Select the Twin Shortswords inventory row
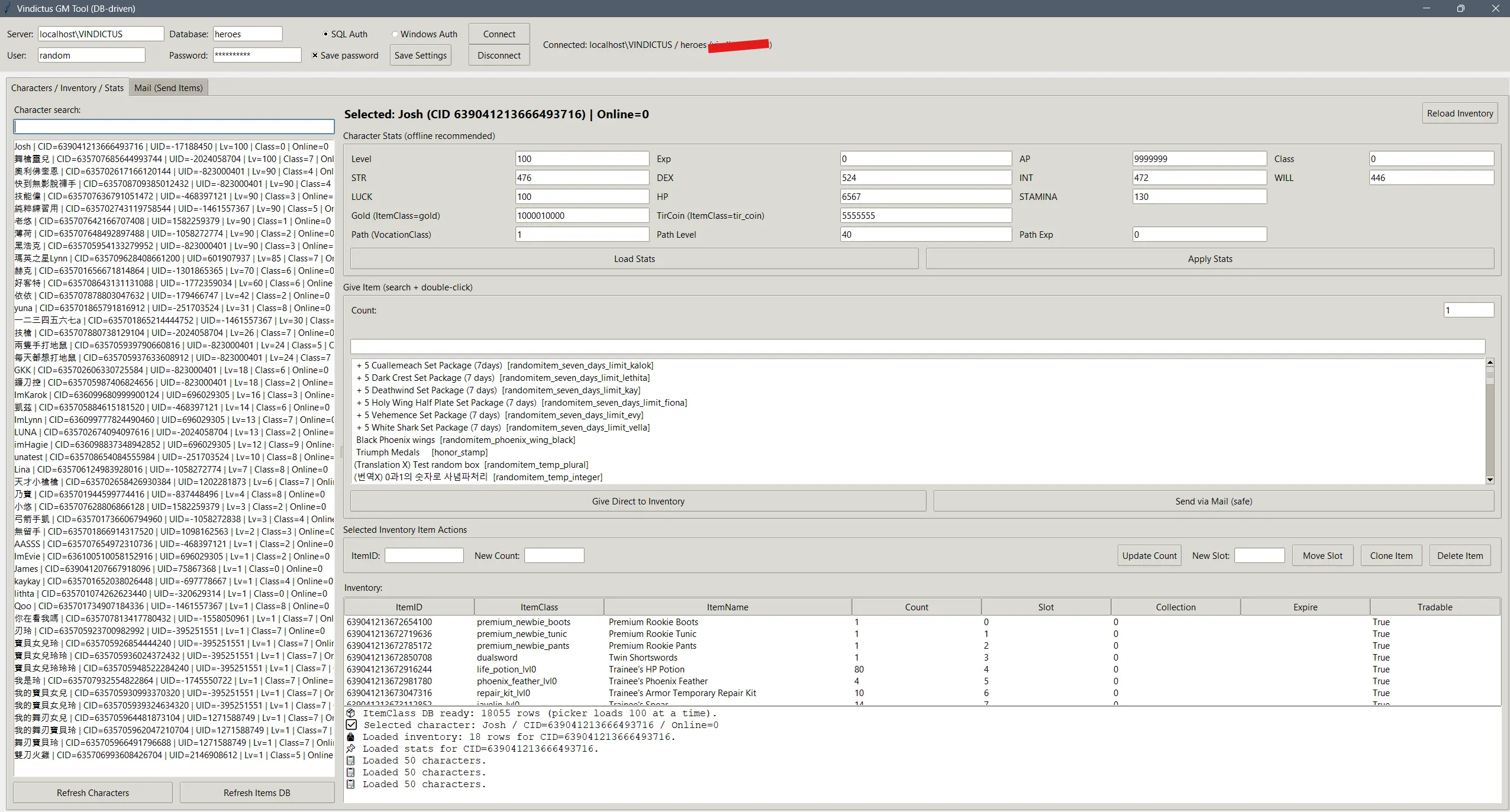 point(922,658)
